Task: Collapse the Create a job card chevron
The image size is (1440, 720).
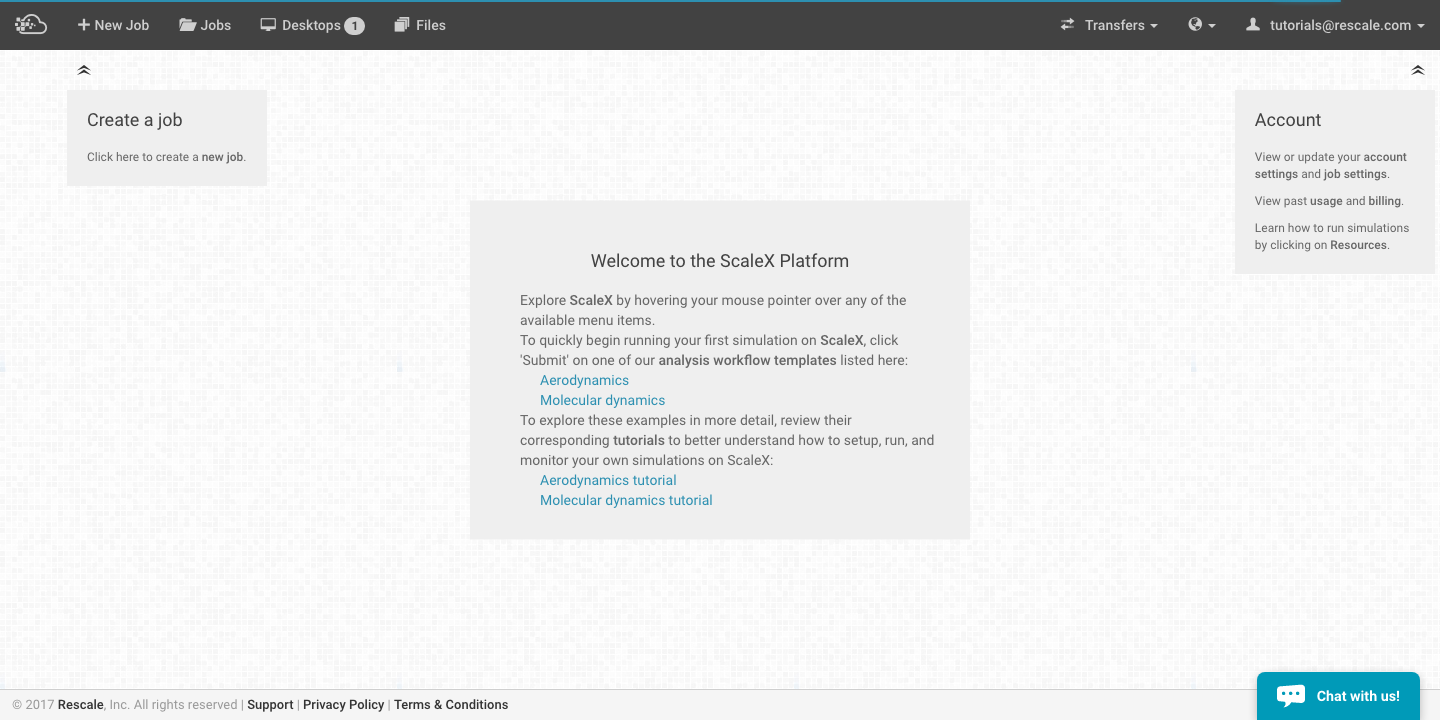Action: [84, 70]
